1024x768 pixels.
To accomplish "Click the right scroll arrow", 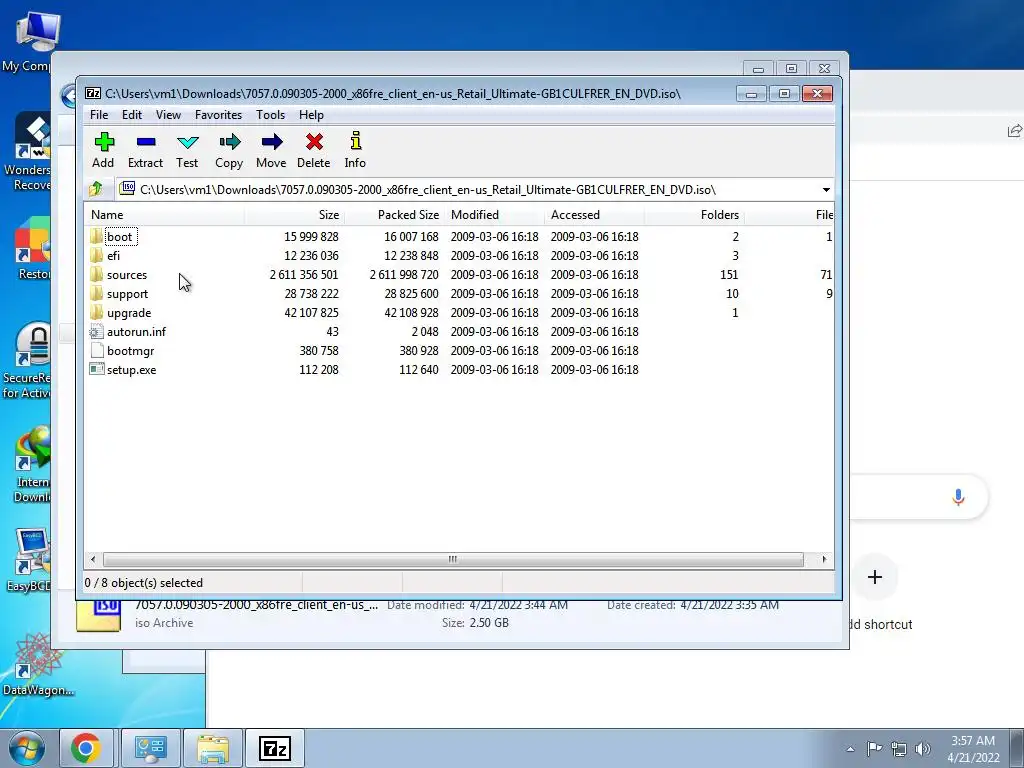I will point(824,560).
